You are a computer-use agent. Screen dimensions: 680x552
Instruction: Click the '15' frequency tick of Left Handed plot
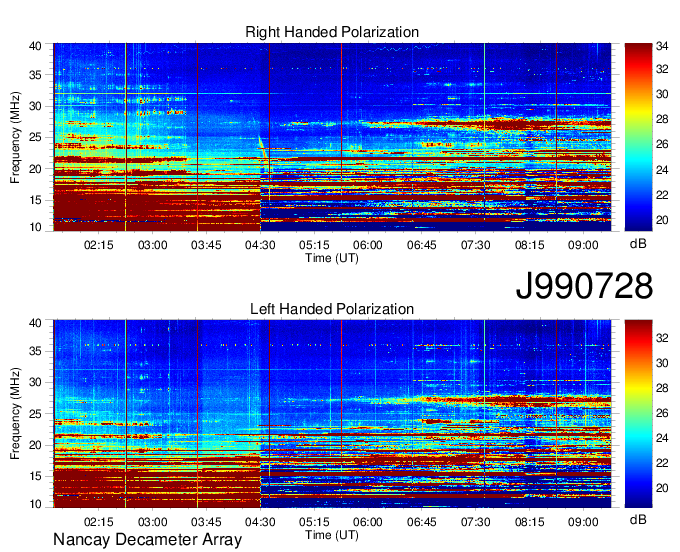pyautogui.click(x=35, y=476)
